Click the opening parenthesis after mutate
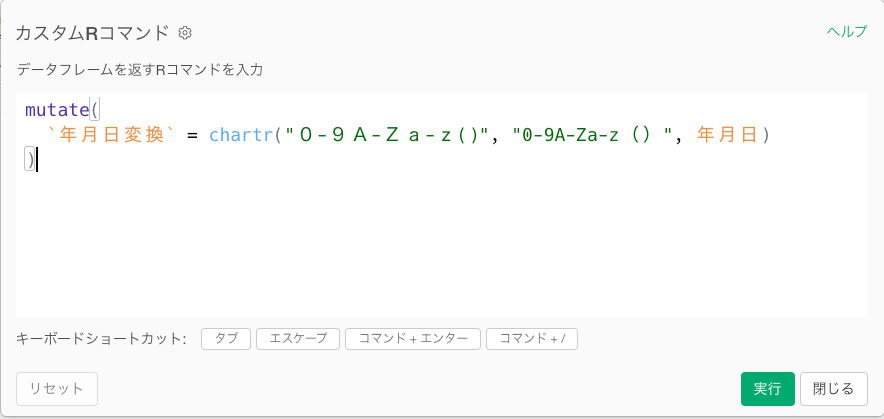This screenshot has height=419, width=884. (95, 109)
